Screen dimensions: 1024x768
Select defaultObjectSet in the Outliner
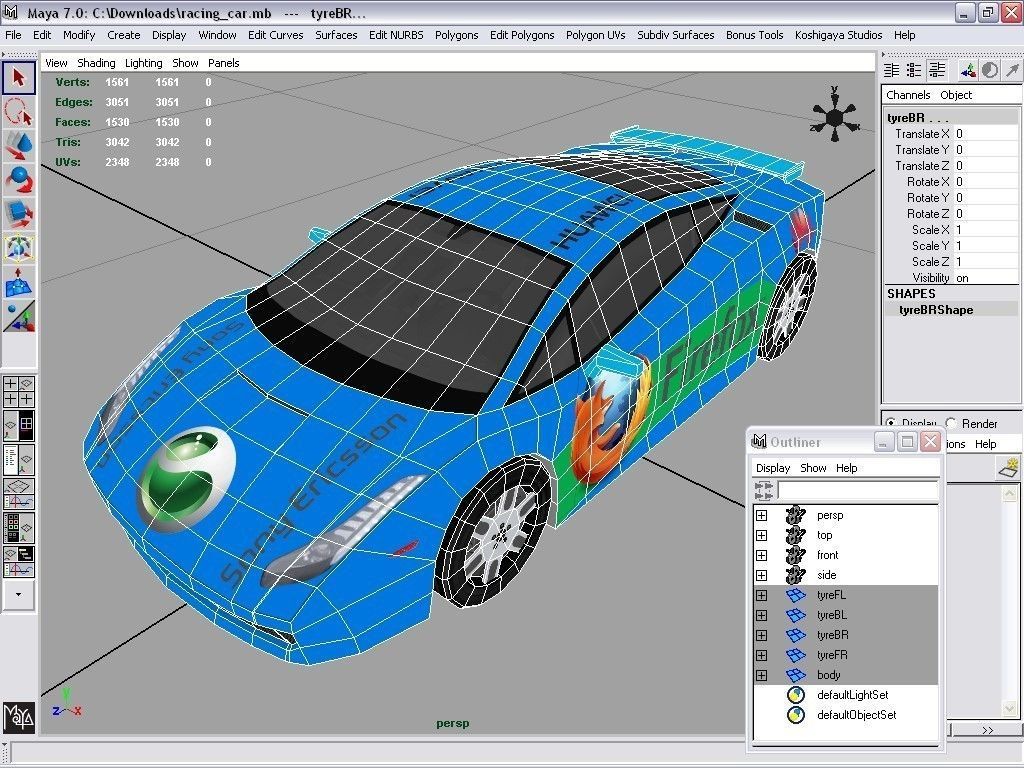(x=856, y=715)
